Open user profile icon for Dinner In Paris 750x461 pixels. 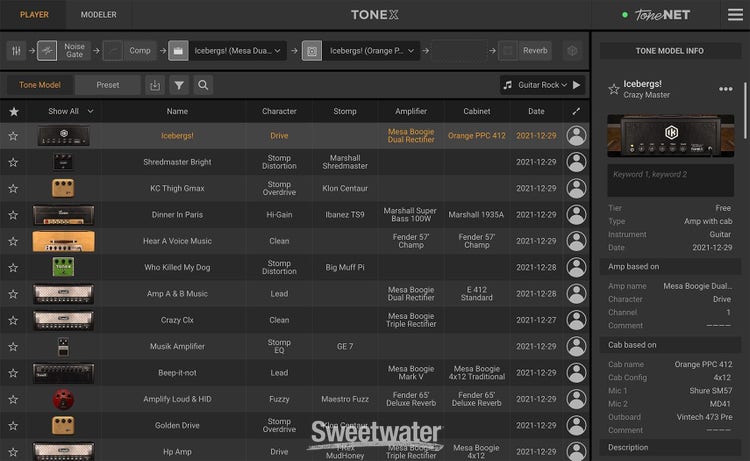click(576, 215)
